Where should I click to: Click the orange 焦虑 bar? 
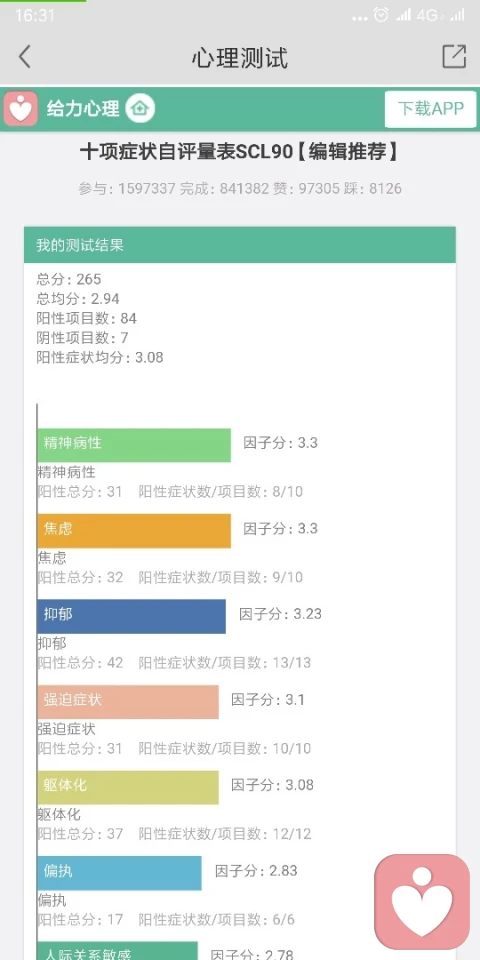pos(134,531)
